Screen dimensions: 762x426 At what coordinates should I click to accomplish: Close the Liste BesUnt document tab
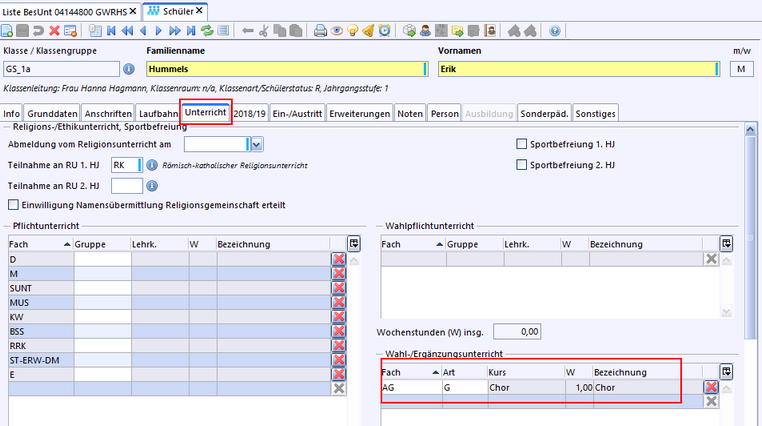point(133,11)
